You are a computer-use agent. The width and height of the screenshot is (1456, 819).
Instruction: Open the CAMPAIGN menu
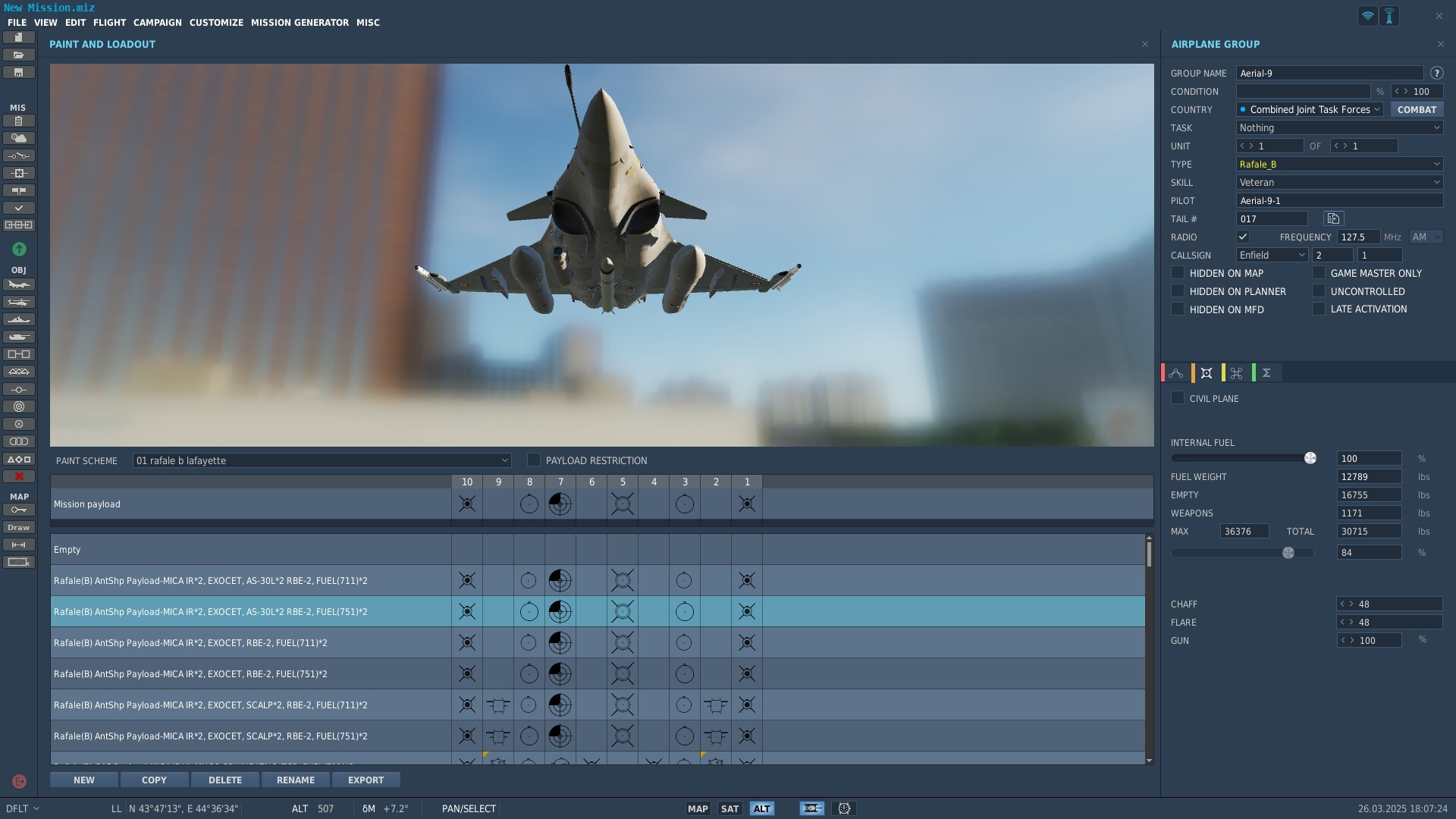[x=157, y=22]
